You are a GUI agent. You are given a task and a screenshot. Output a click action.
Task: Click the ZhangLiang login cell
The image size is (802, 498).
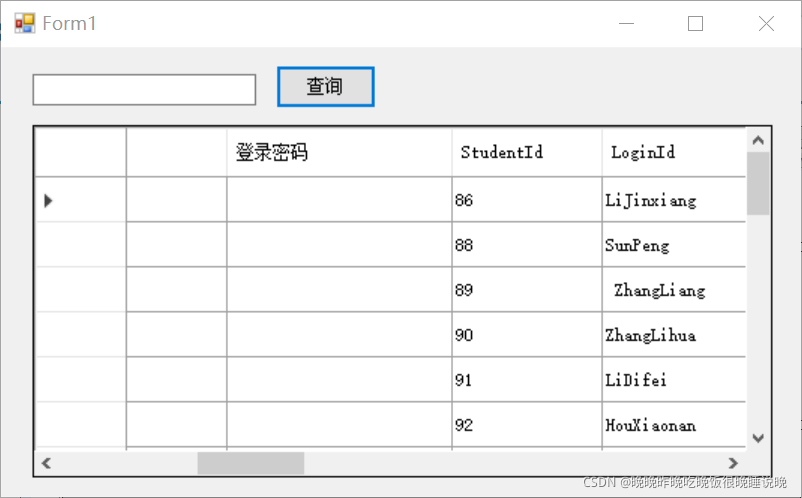point(674,290)
